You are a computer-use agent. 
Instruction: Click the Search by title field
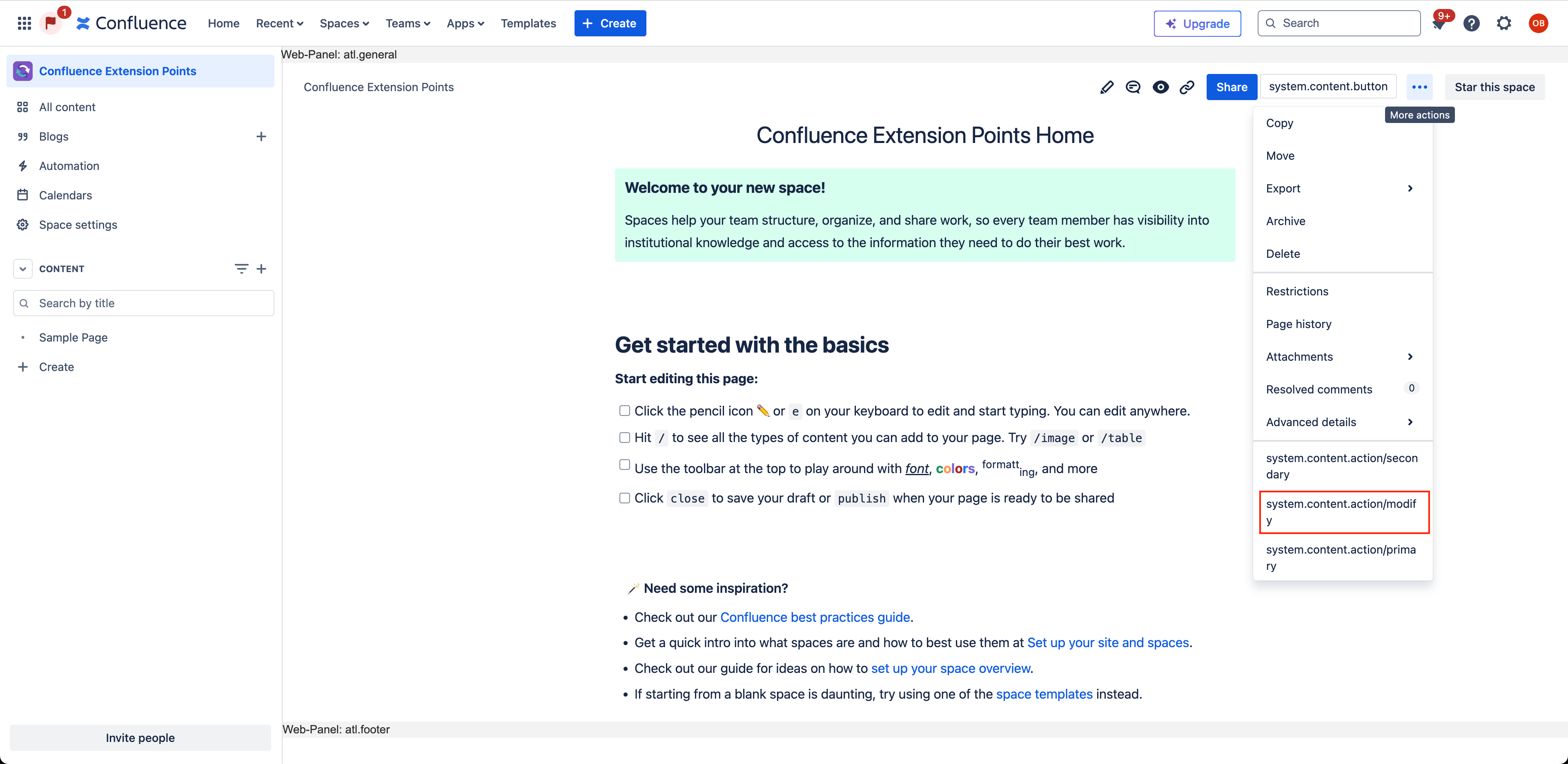coord(144,303)
